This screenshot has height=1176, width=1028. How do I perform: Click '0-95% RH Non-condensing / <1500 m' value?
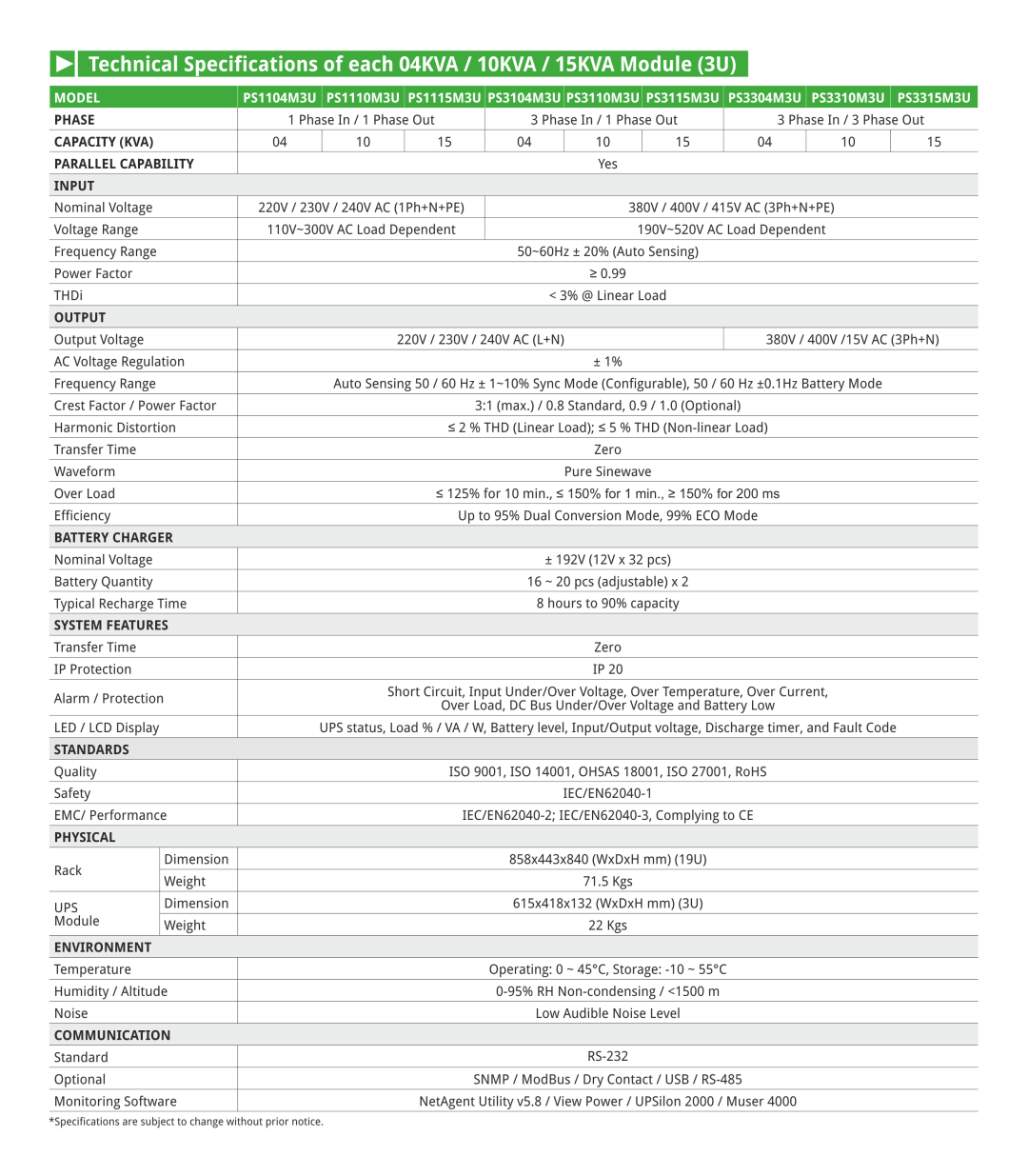click(x=607, y=991)
